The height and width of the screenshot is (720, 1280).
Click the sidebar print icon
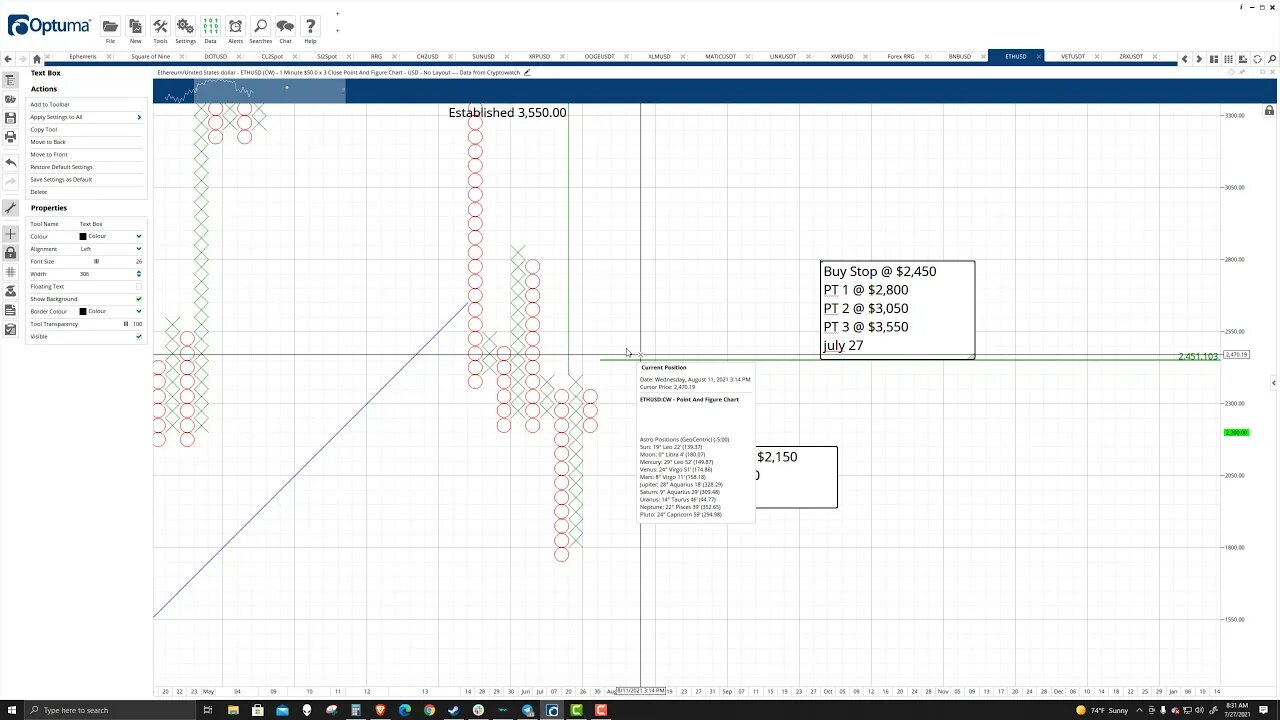[x=11, y=137]
